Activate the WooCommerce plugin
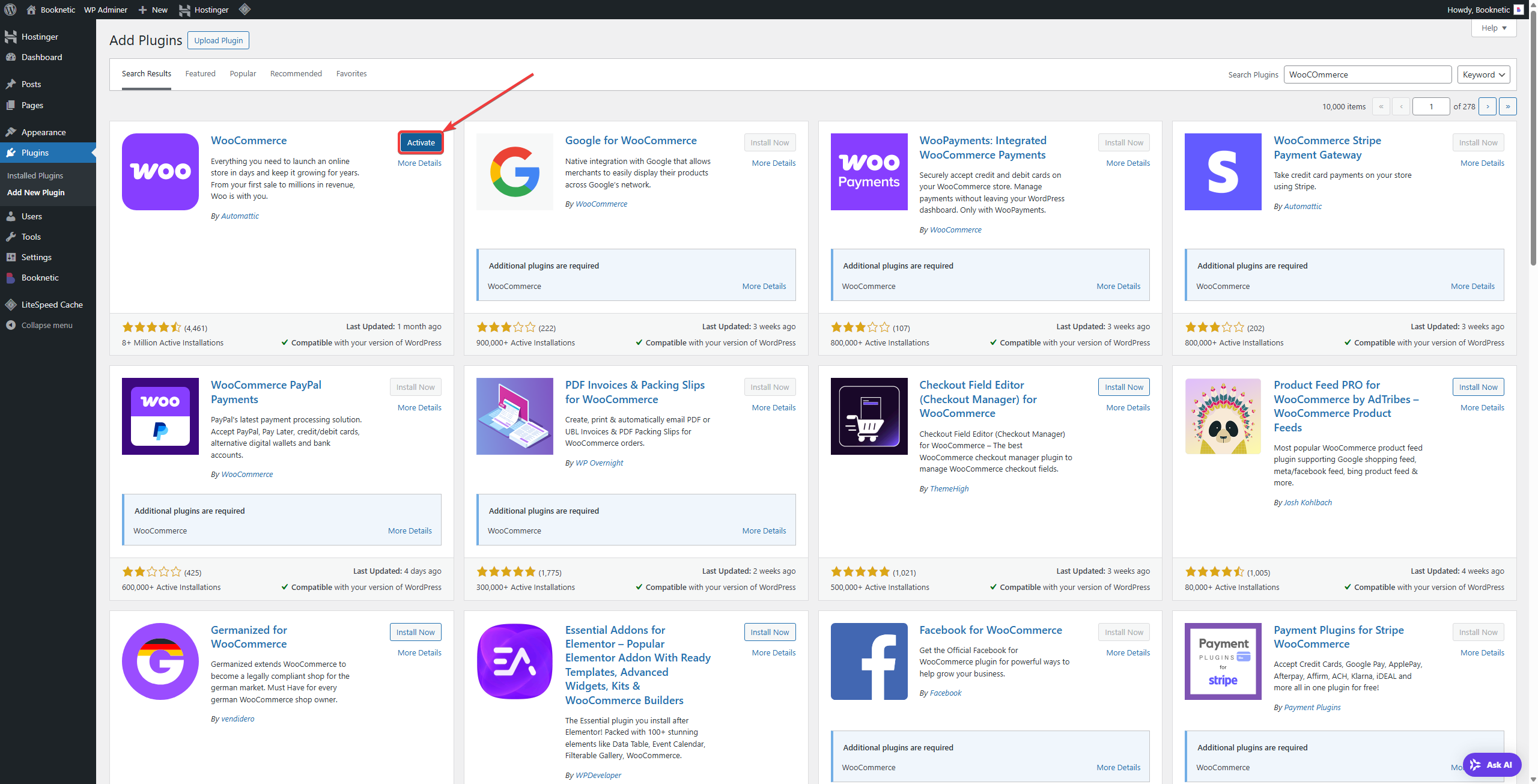Screen dimensions: 1538x784 pyautogui.click(x=421, y=142)
